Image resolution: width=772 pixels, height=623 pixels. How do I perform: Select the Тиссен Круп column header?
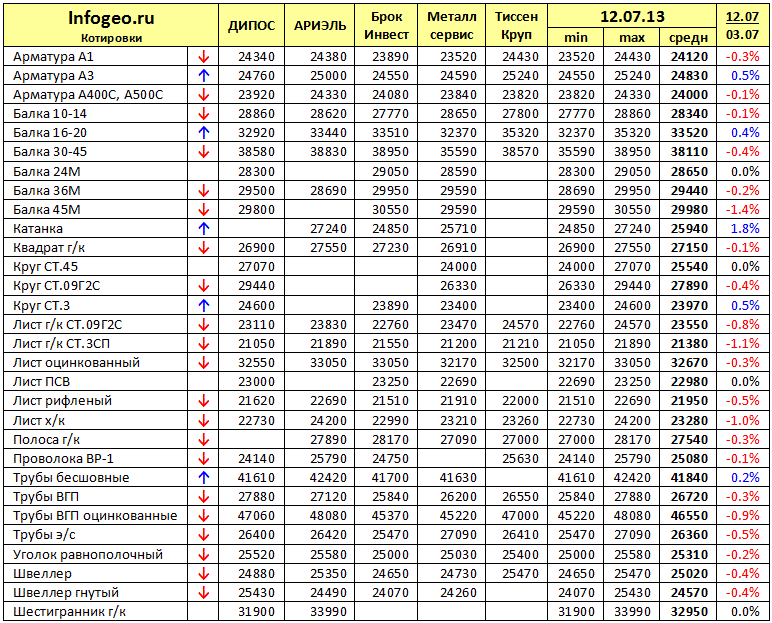tap(516, 26)
